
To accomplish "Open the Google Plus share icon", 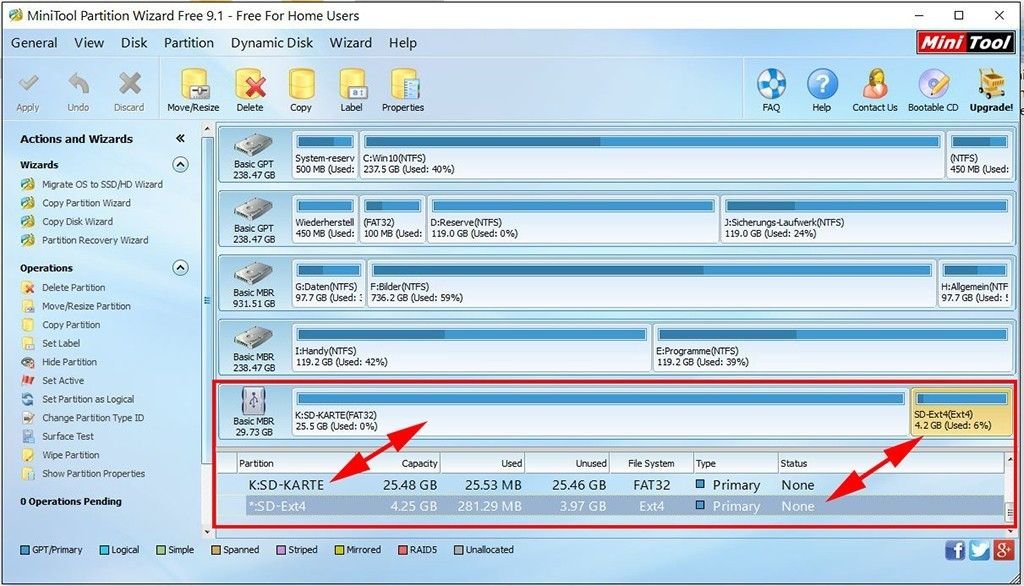I will [1003, 550].
